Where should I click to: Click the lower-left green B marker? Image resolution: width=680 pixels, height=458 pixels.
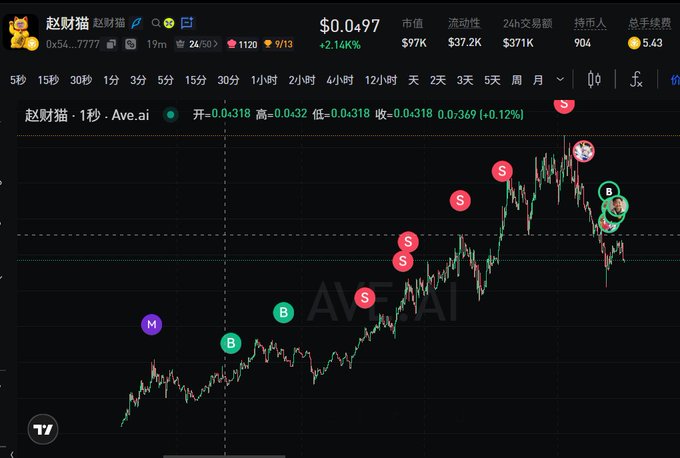click(x=231, y=344)
